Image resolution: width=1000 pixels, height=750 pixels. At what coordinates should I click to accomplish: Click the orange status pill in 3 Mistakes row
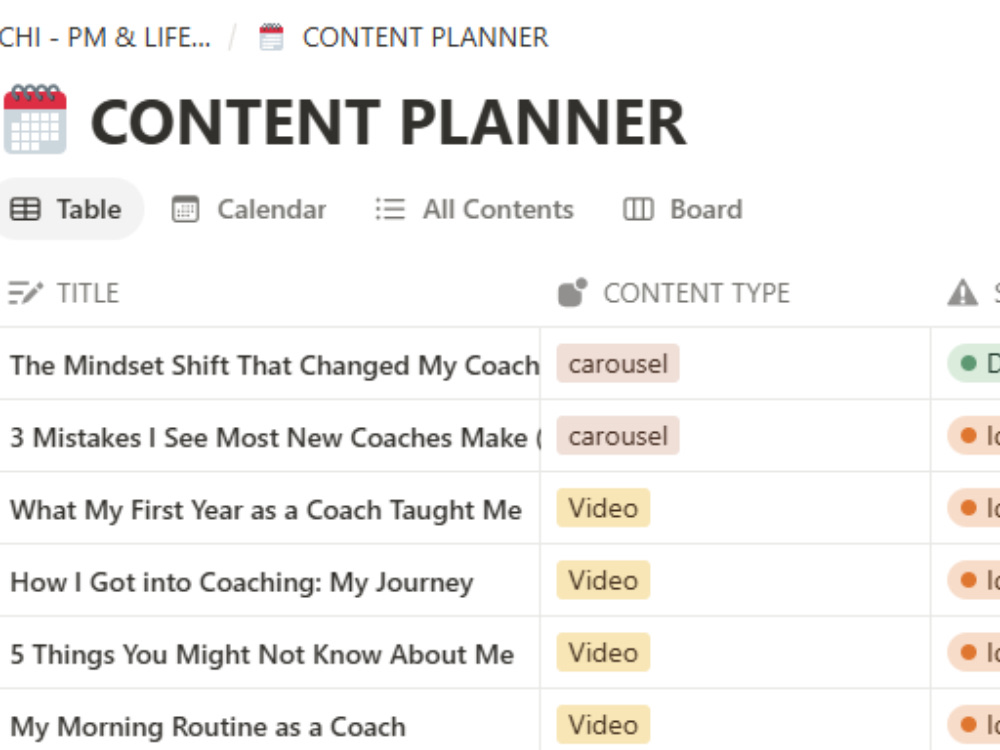point(974,436)
